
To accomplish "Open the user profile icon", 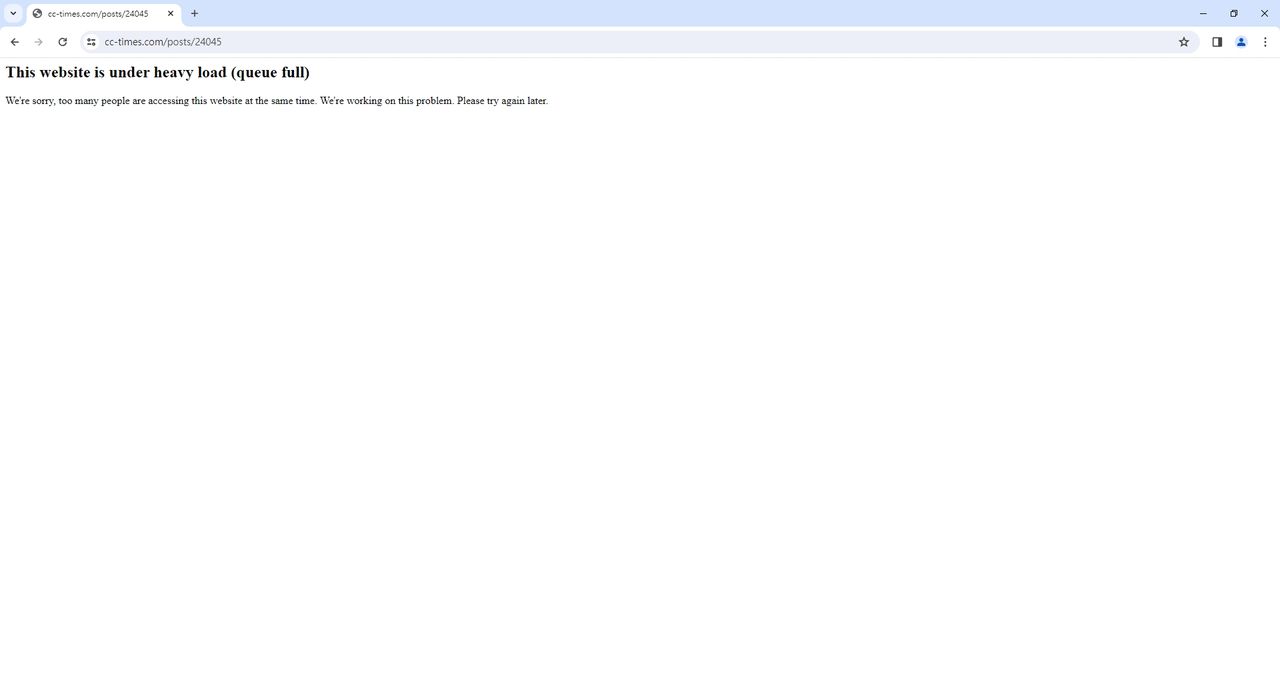I will tap(1241, 42).
